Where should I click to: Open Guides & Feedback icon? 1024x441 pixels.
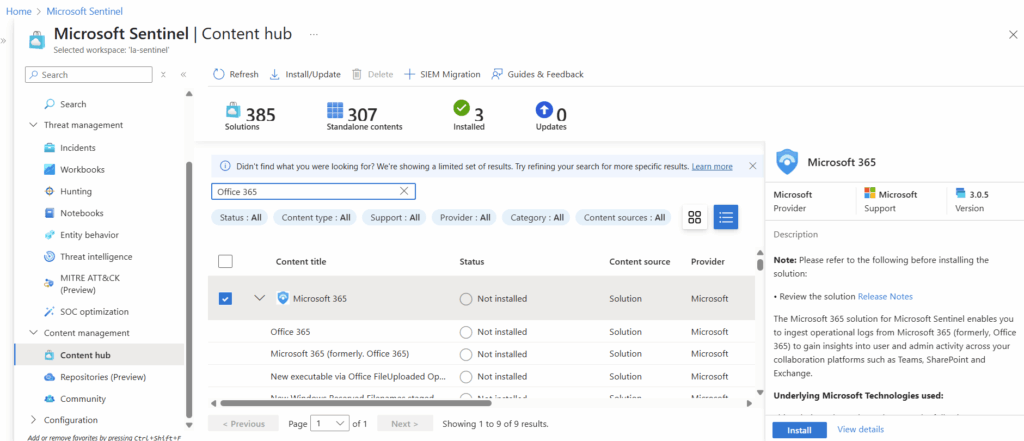[x=497, y=74]
